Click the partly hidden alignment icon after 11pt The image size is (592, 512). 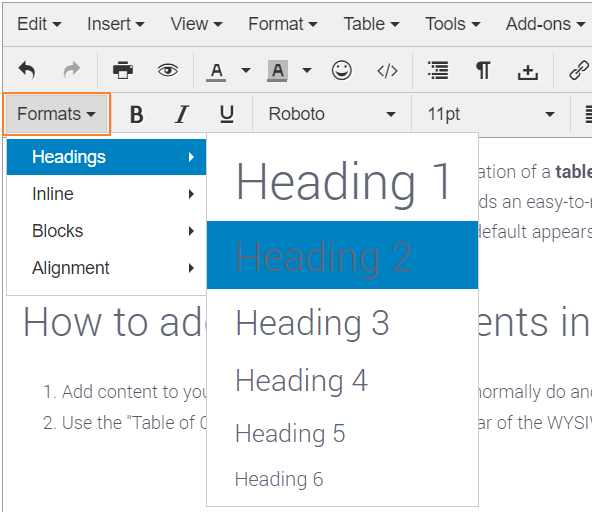tap(588, 114)
